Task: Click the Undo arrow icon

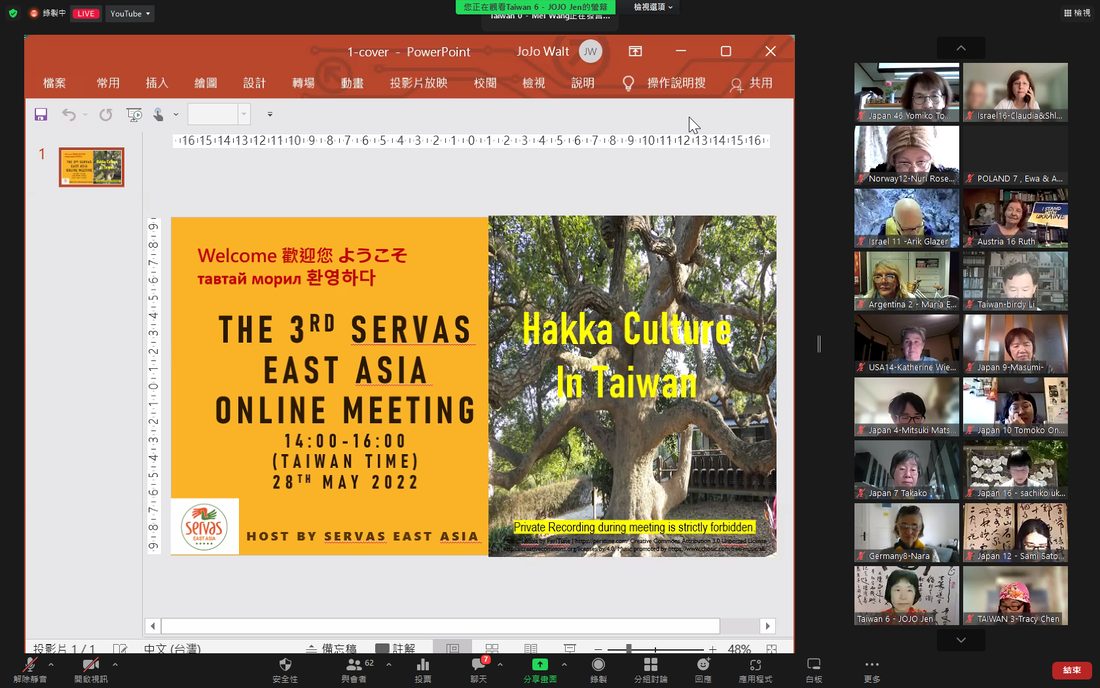Action: pyautogui.click(x=69, y=114)
